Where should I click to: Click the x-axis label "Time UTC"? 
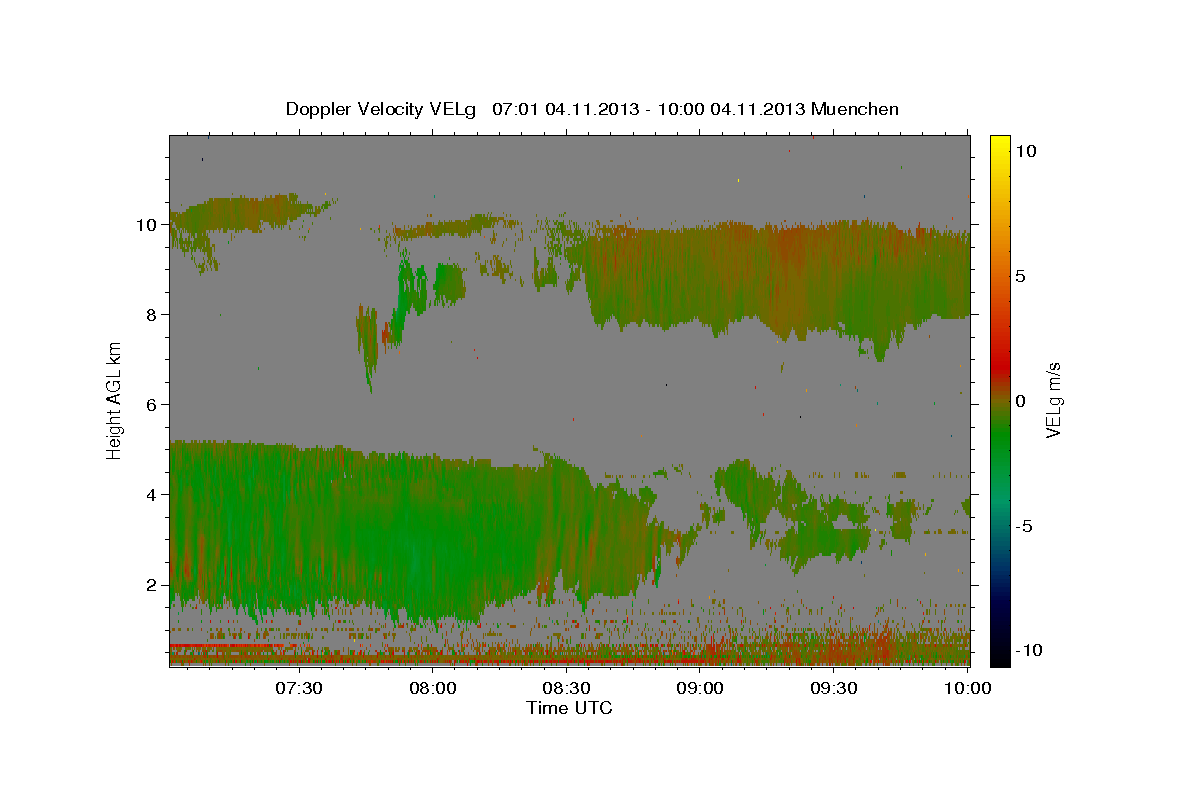click(569, 708)
